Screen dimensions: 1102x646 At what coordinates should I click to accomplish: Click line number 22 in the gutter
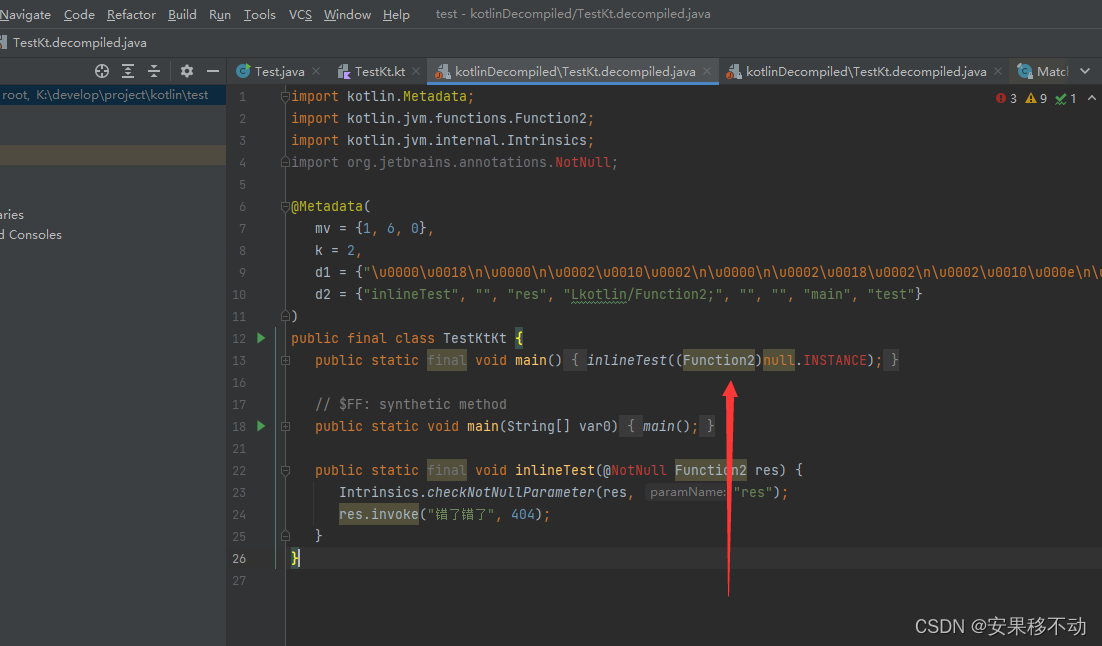(x=239, y=470)
